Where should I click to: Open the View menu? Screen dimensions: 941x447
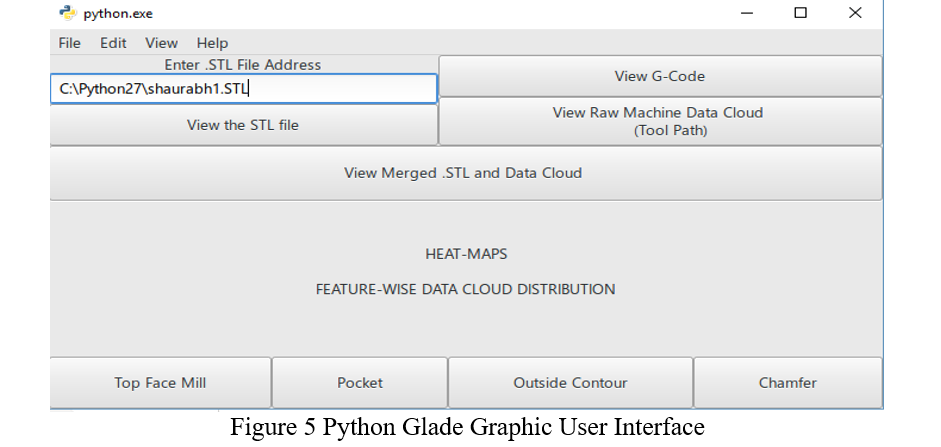point(161,43)
